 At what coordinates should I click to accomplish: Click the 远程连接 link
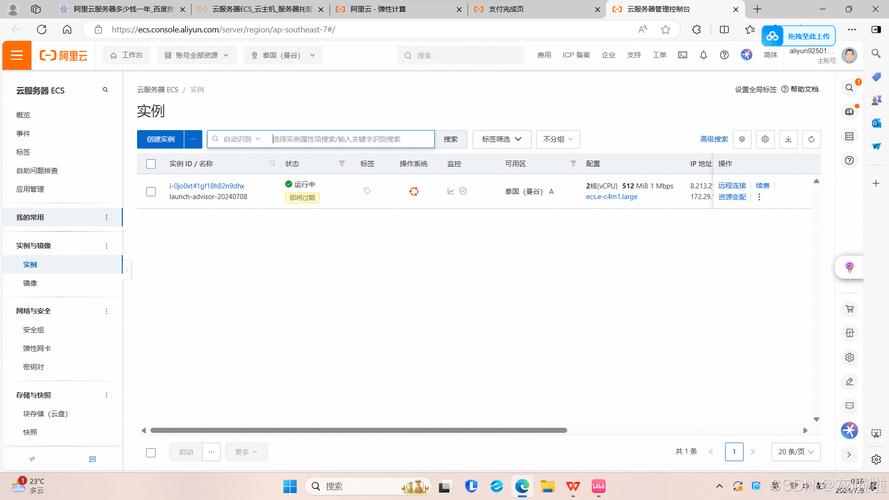[732, 185]
